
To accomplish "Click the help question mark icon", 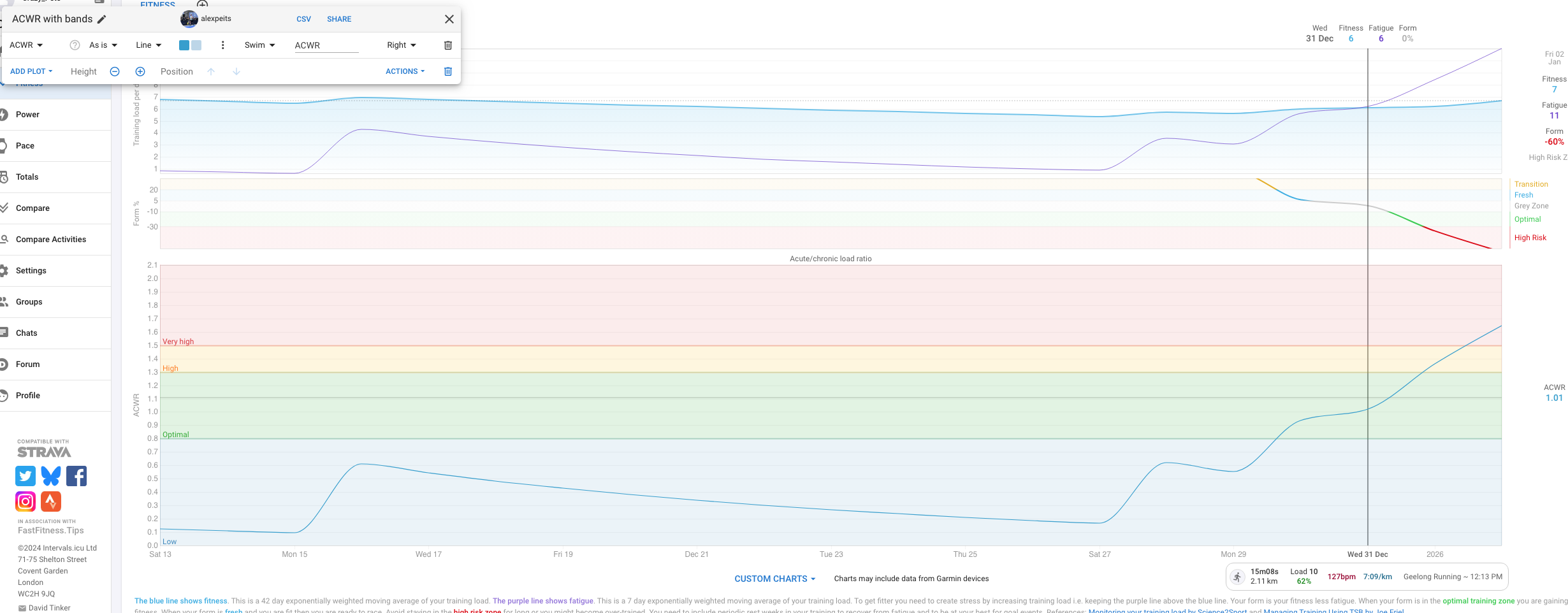I will 75,45.
